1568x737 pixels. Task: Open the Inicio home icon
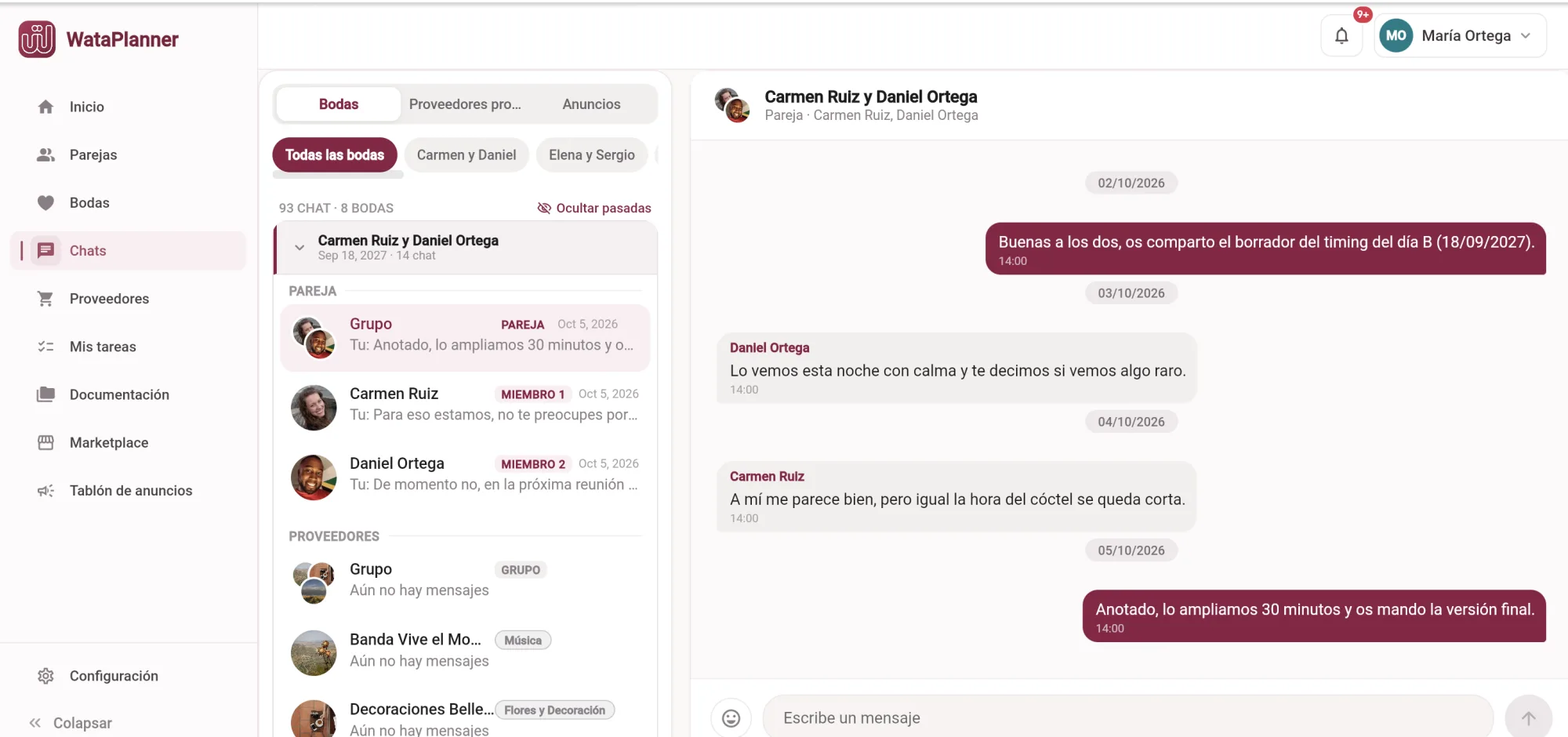(46, 107)
